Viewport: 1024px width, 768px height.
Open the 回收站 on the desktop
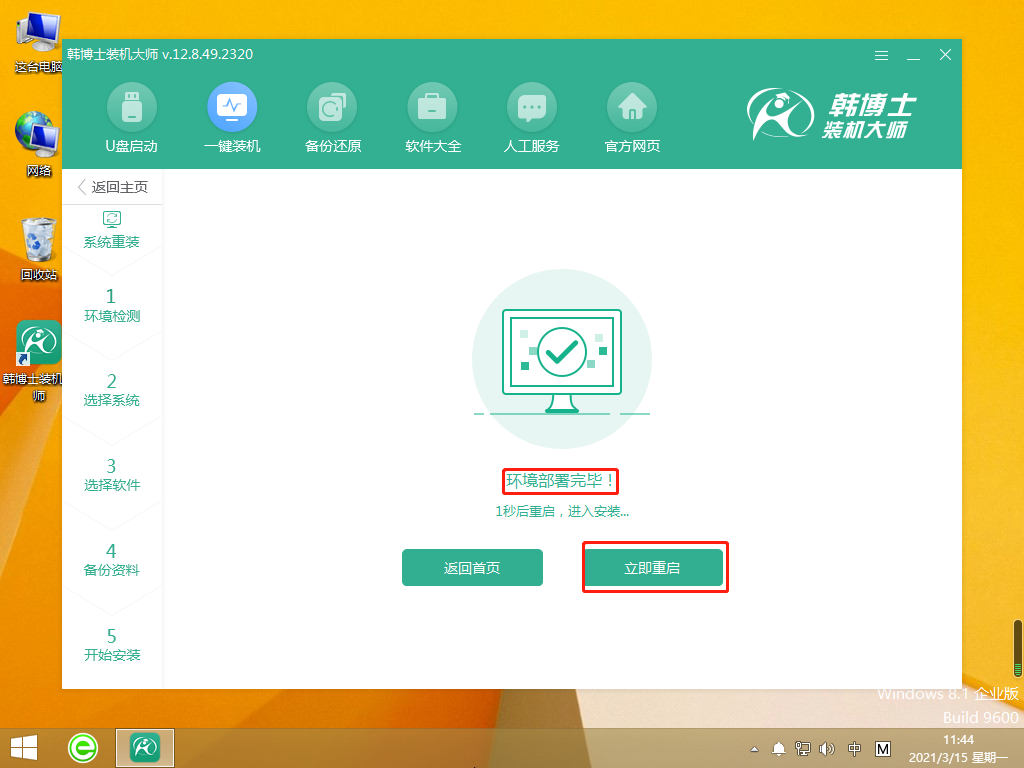click(x=38, y=240)
